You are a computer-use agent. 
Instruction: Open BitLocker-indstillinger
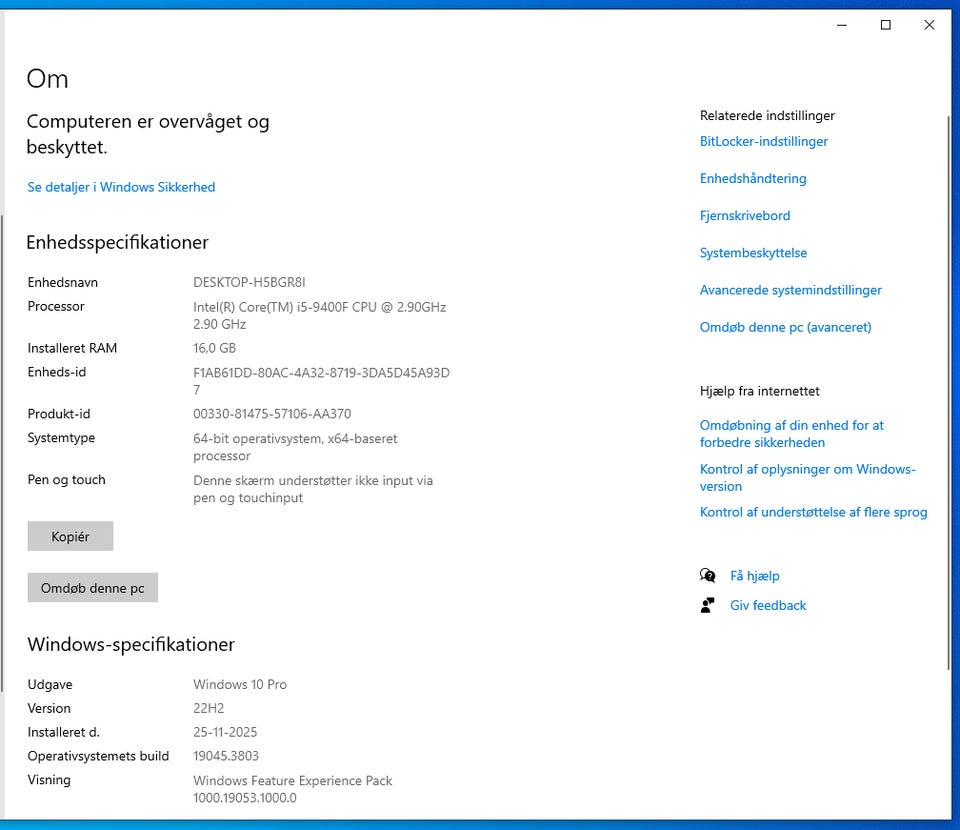(x=763, y=141)
